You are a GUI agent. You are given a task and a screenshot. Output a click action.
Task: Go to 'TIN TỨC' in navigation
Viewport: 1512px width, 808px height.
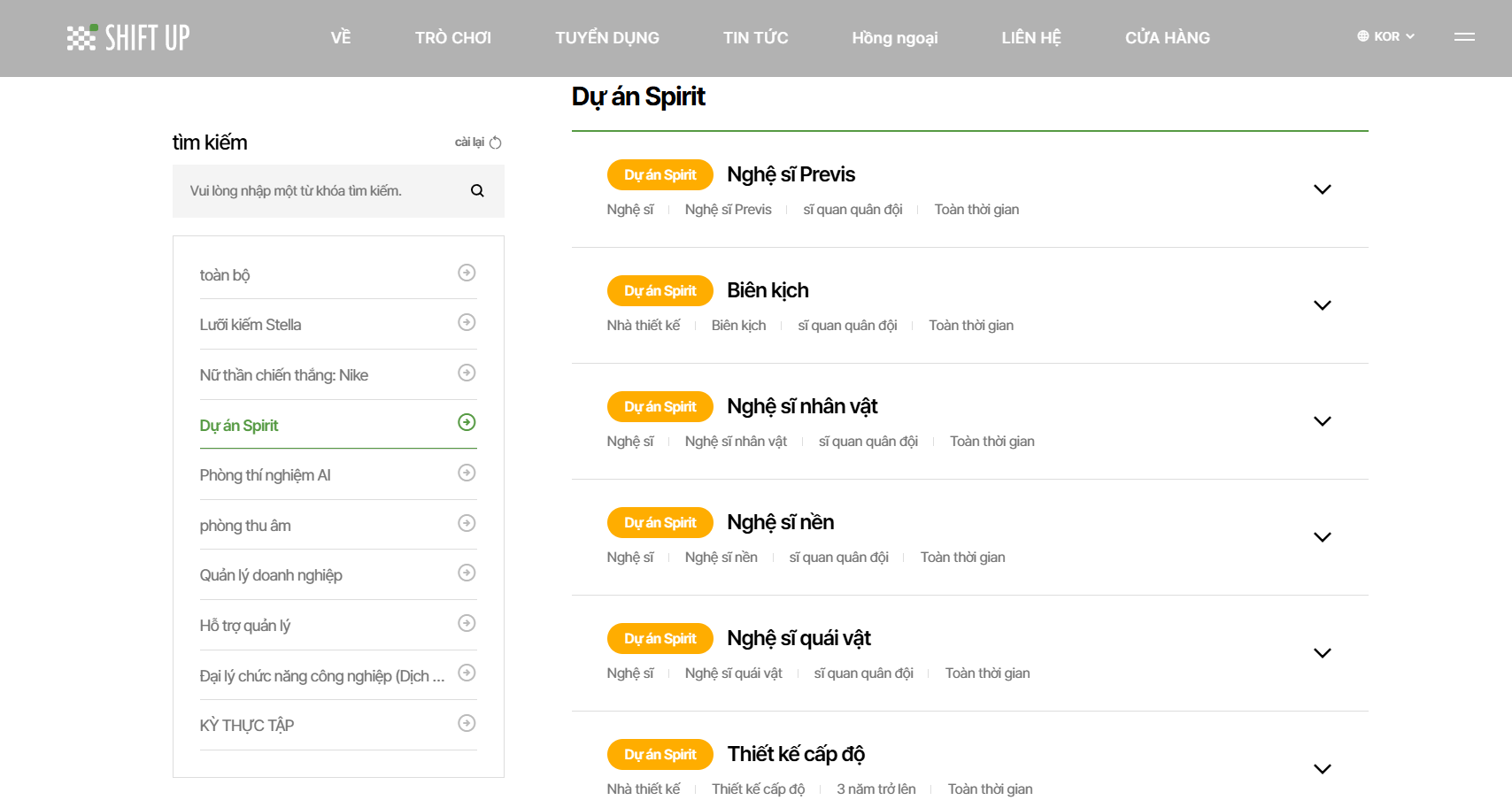(x=755, y=38)
